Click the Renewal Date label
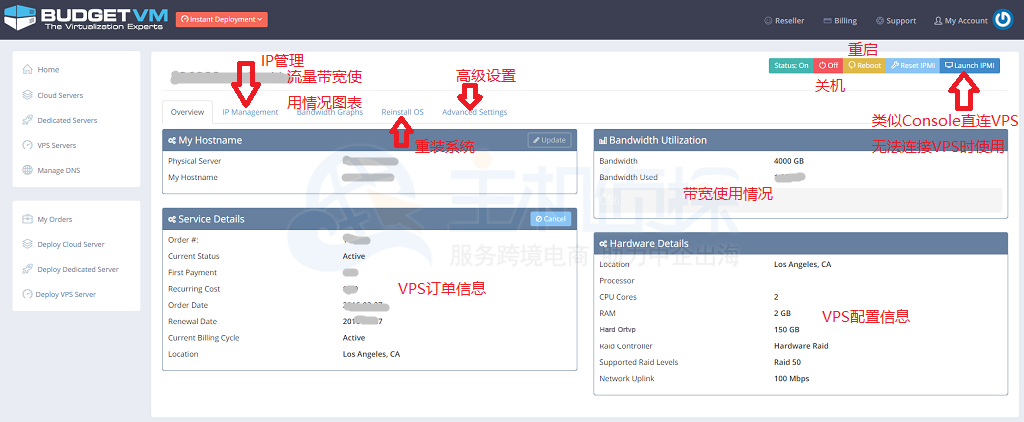Image resolution: width=1024 pixels, height=422 pixels. [193, 322]
